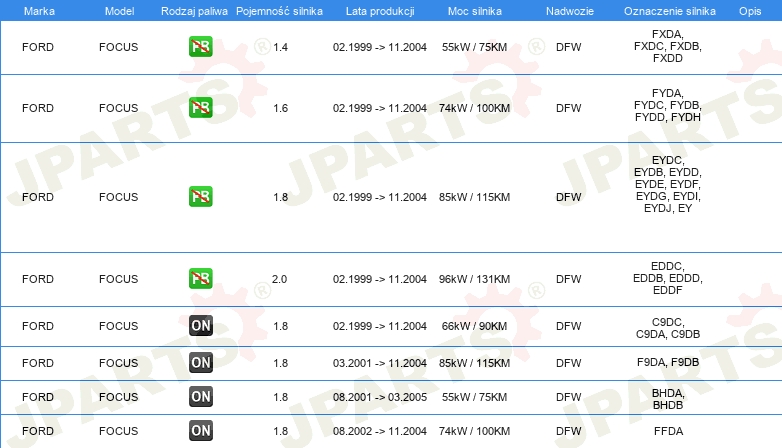Click the petrol icon in the 85kW / 115KM EYDC row
Screen dimensions: 782x448
click(200, 197)
